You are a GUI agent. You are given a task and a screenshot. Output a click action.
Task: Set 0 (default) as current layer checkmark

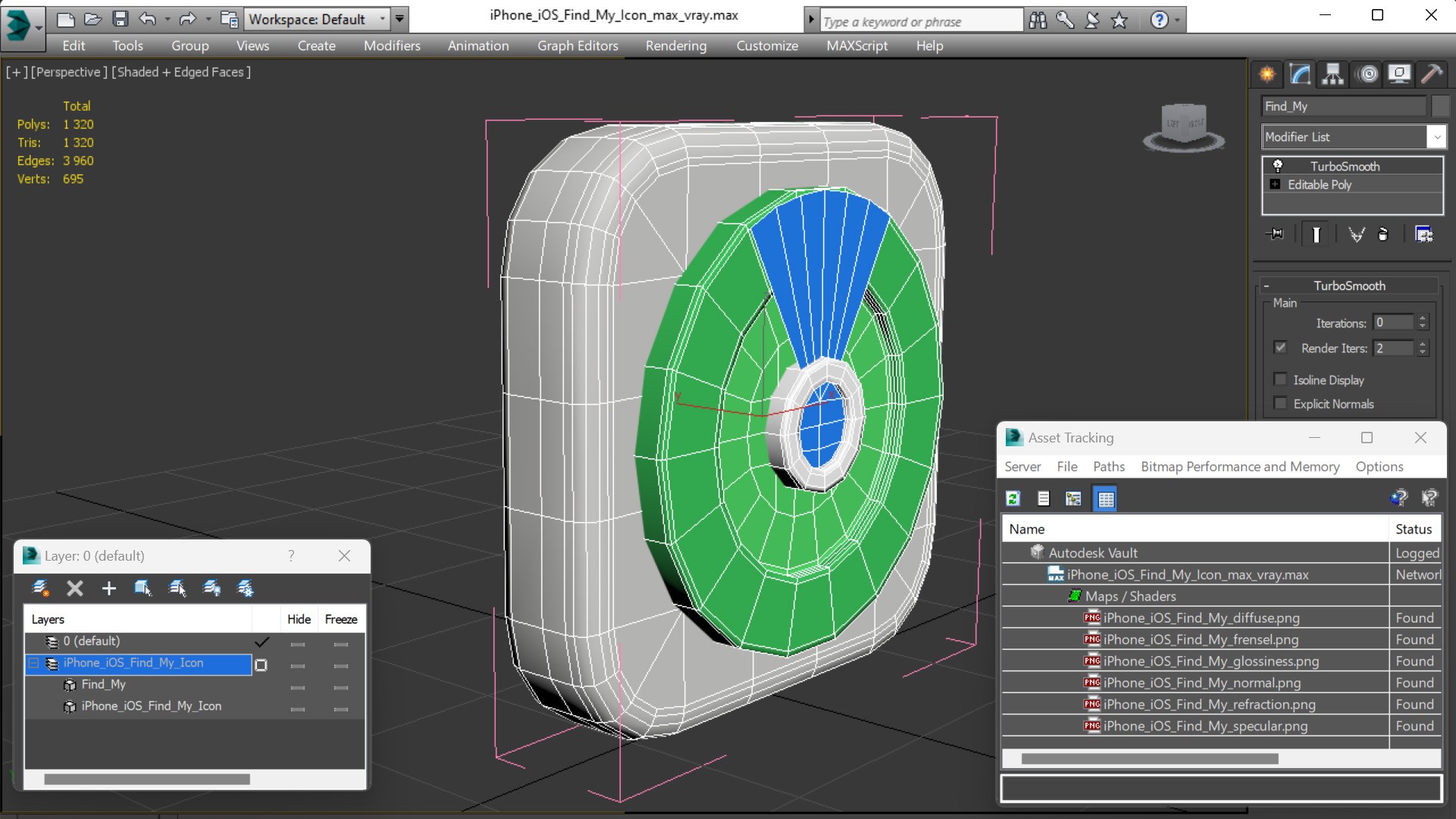(x=261, y=642)
